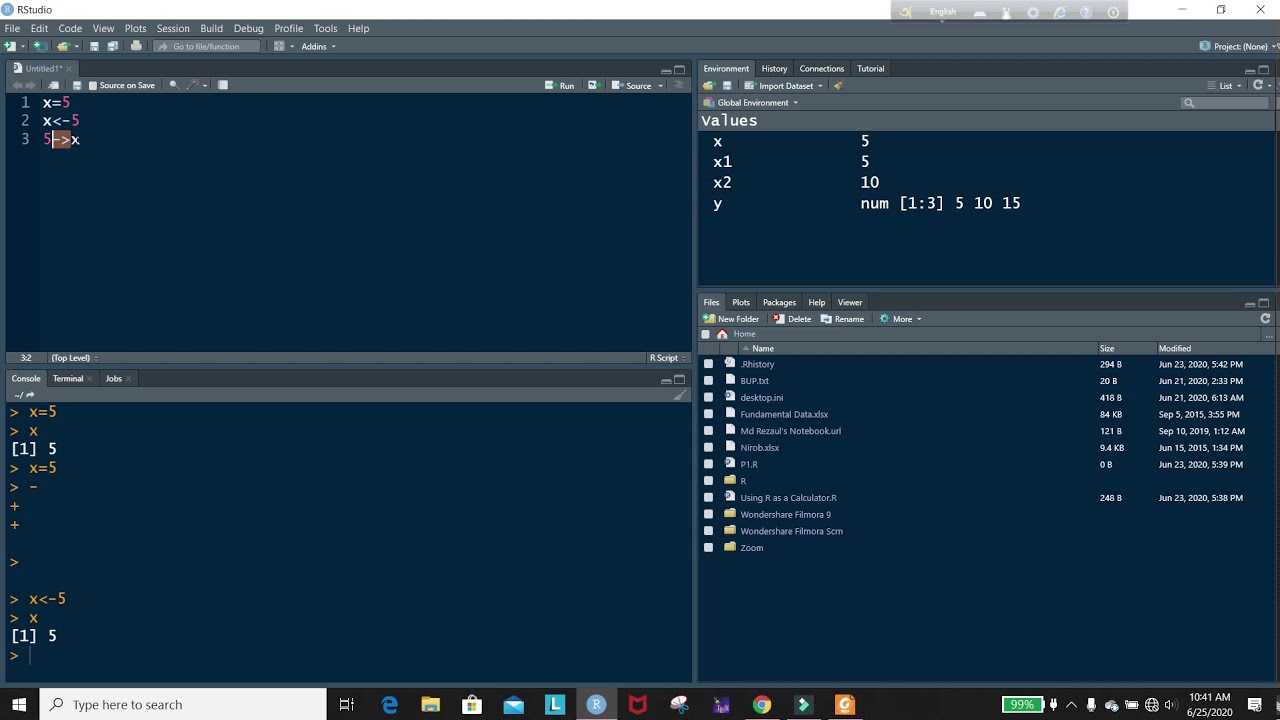Screen dimensions: 1280x720
Task: Open the Wondershare Filmora 9 folder
Action: (x=785, y=515)
